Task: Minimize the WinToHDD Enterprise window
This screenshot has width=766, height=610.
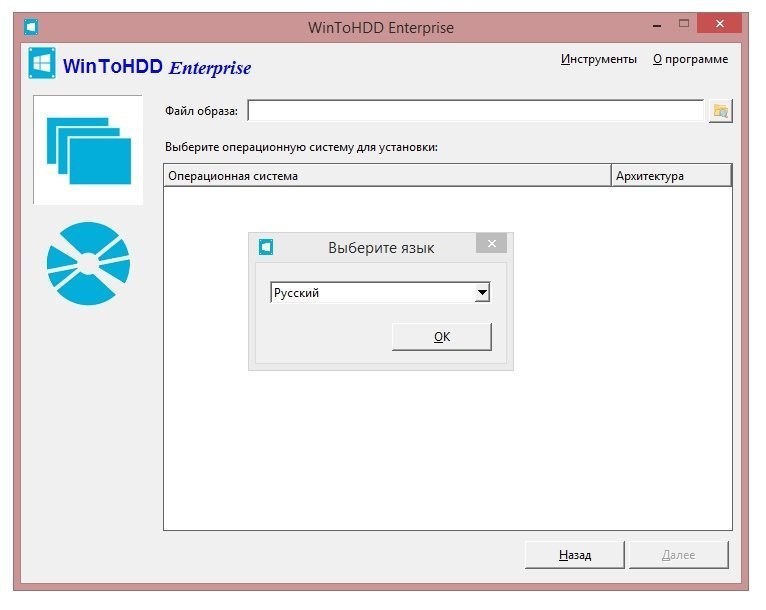Action: [x=657, y=24]
